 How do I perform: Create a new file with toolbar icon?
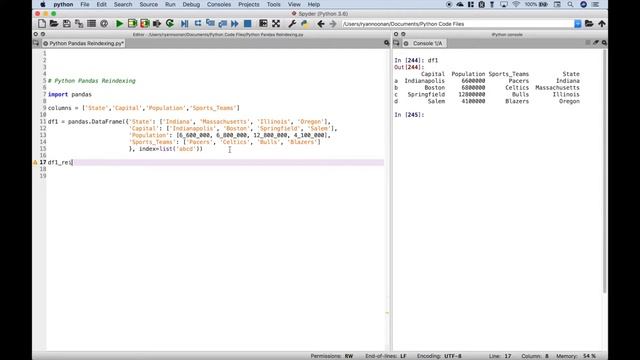(42, 24)
